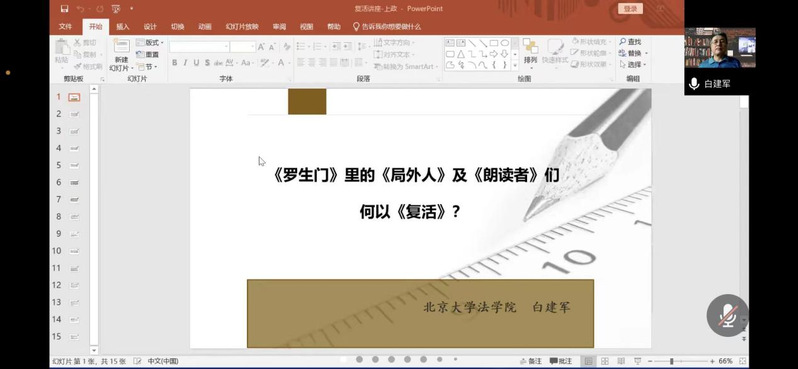Click the New Slide (新建幻灯片) icon
Screen dimensions: 798x369
coord(122,55)
